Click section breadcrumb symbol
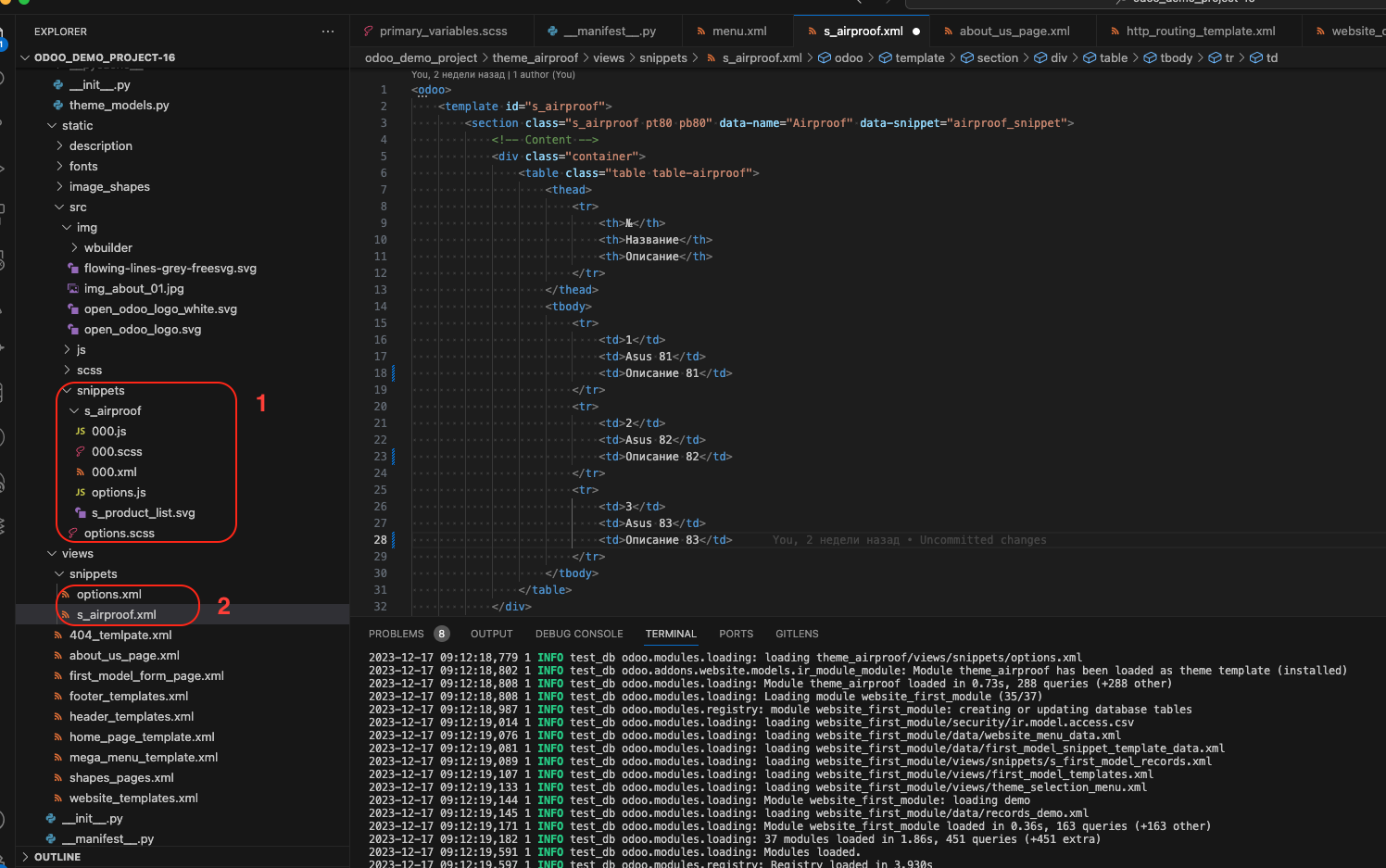 (989, 57)
